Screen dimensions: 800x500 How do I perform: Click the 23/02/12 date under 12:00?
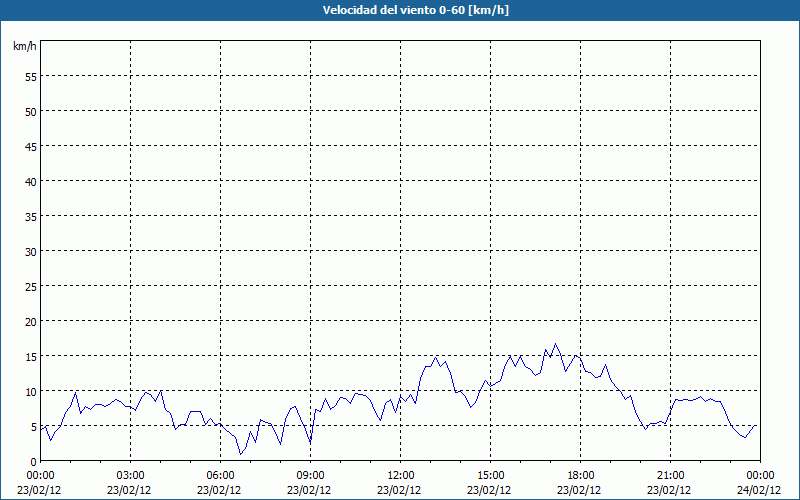click(399, 490)
